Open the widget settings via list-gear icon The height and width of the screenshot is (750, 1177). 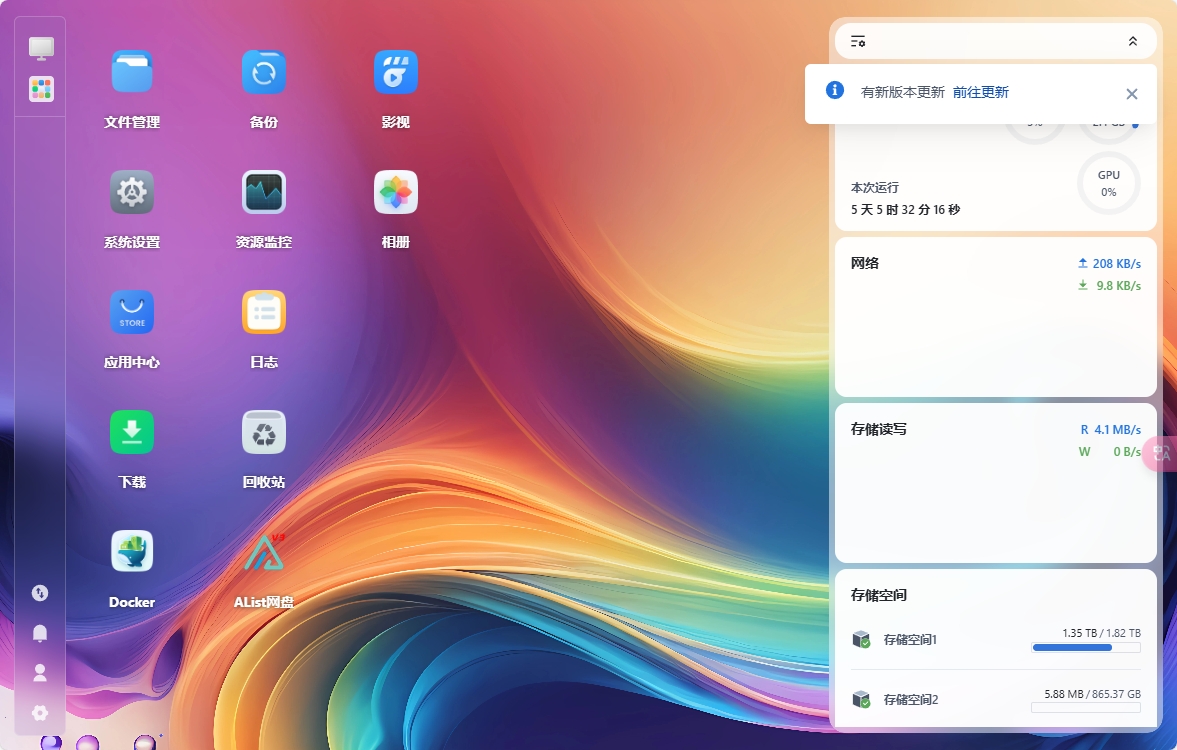pyautogui.click(x=858, y=41)
